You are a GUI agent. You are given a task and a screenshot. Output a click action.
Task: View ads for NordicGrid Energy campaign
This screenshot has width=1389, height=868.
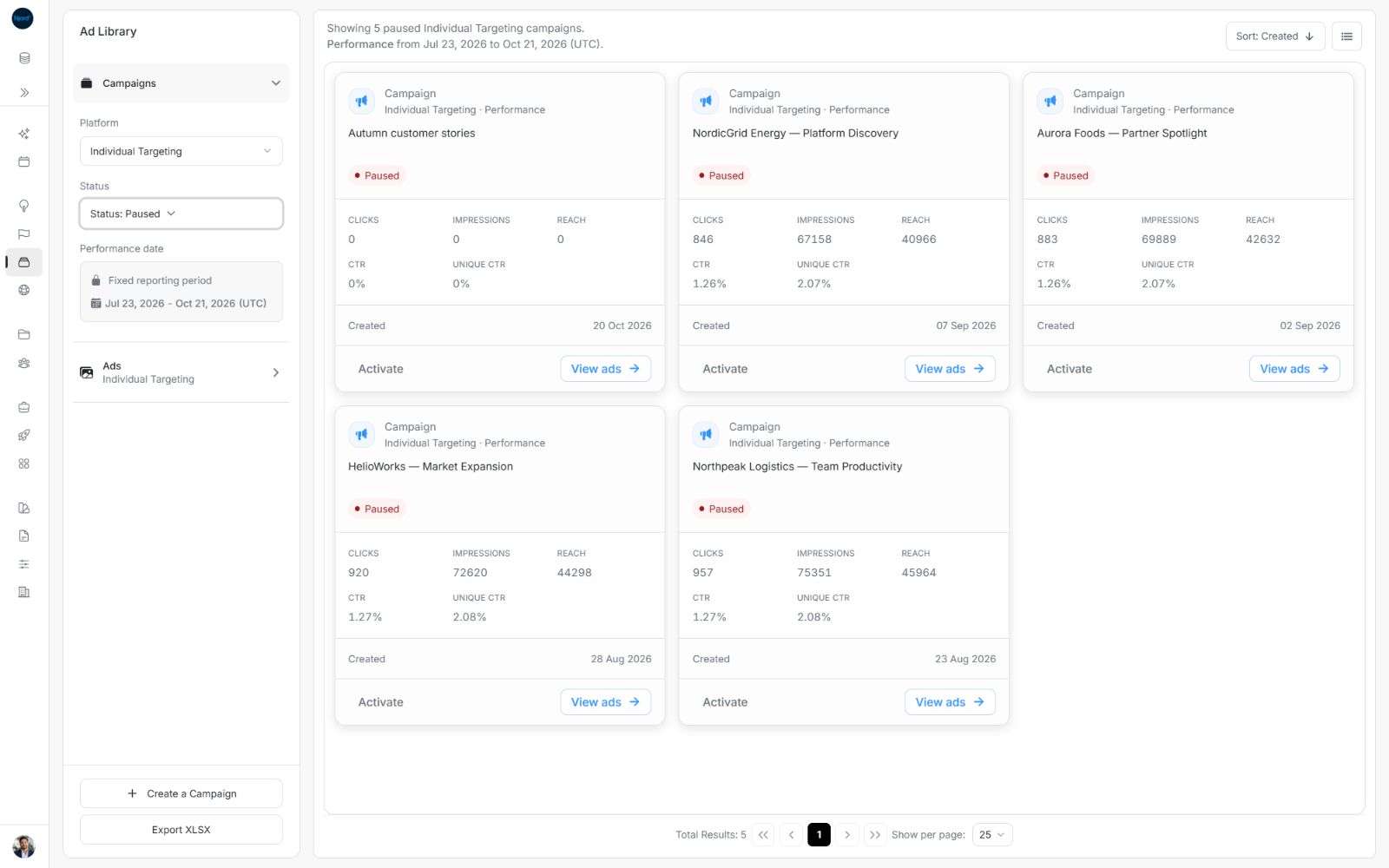pos(950,369)
